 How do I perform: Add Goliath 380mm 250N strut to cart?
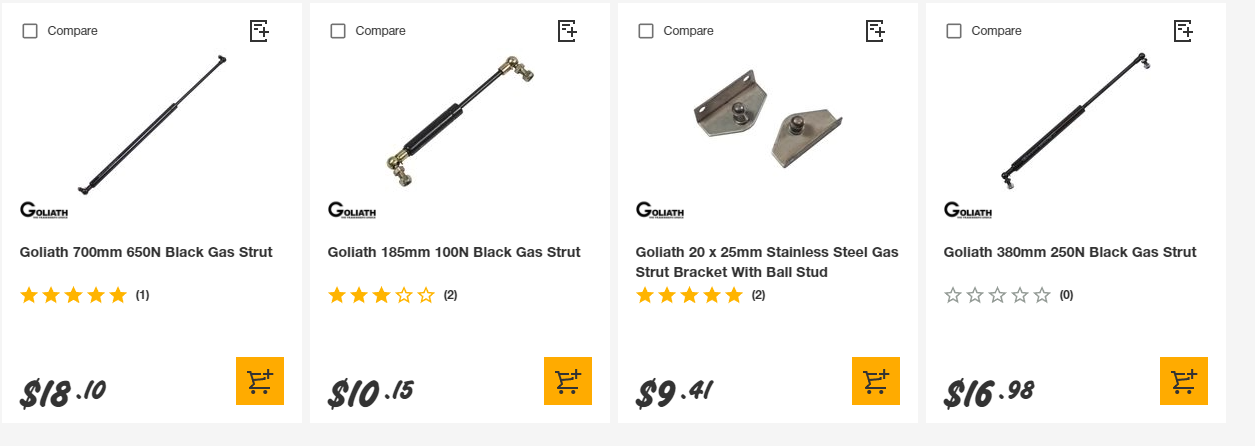(1184, 381)
